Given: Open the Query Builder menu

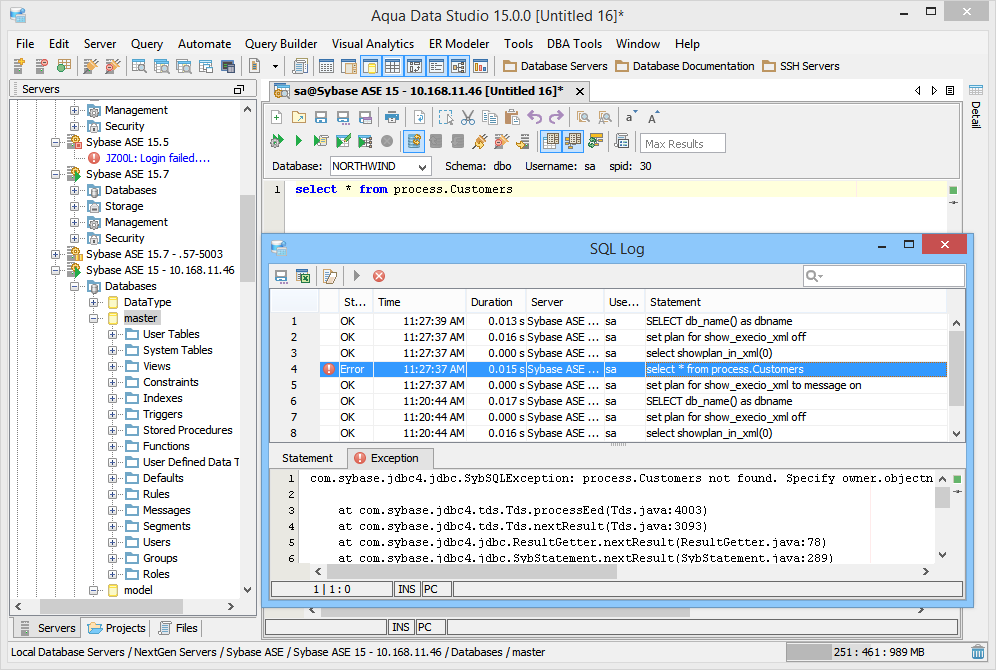Looking at the screenshot, I should pyautogui.click(x=281, y=44).
